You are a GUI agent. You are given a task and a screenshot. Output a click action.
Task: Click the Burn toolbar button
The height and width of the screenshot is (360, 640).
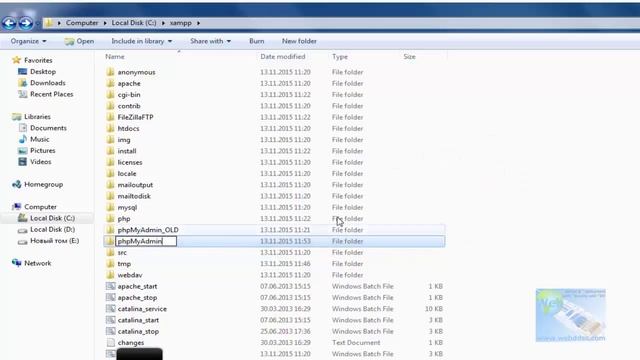click(x=257, y=41)
